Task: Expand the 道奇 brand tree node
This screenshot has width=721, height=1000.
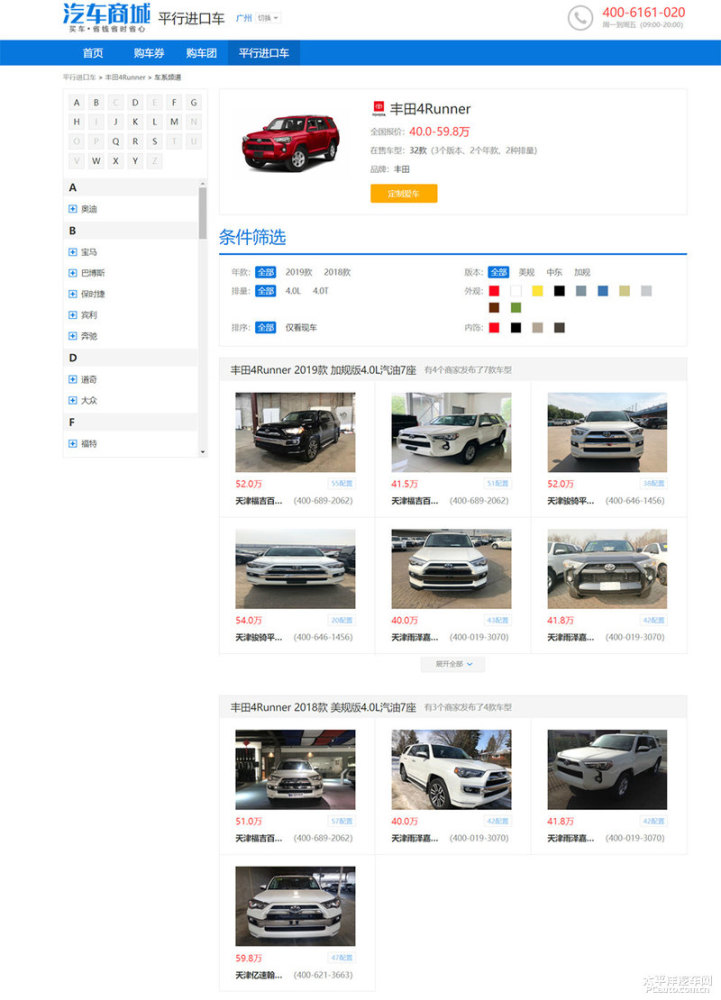Action: (73, 379)
